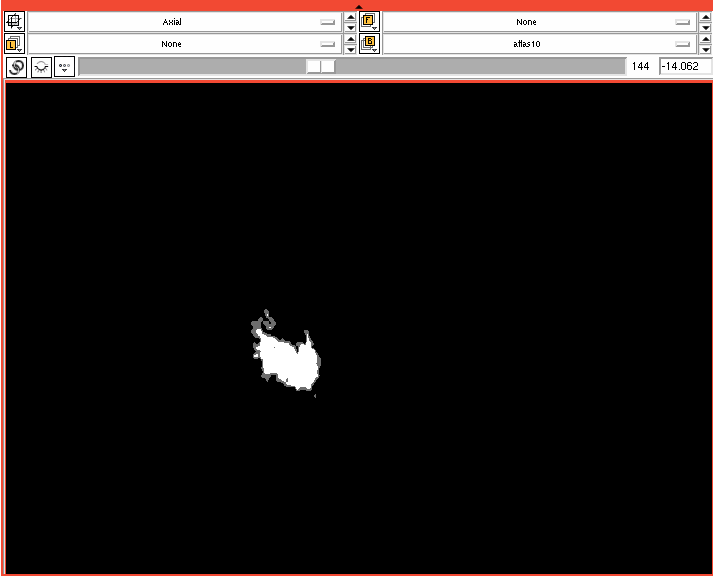Image resolution: width=713 pixels, height=578 pixels.
Task: Open the Axial orientation dropdown
Action: click(x=185, y=21)
